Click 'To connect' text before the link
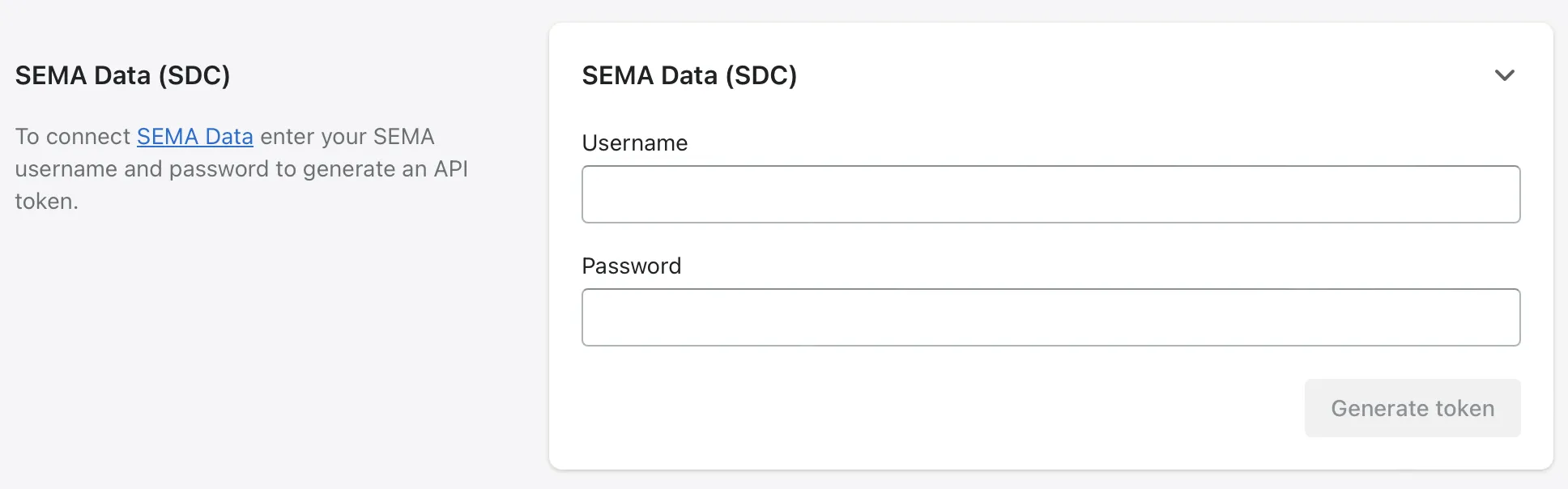 click(x=72, y=136)
